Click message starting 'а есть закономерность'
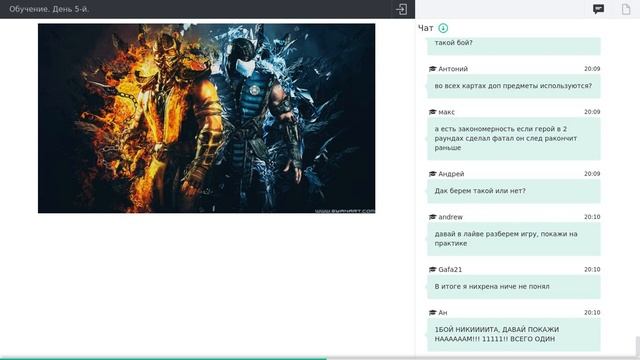Image resolution: width=640 pixels, height=360 pixels. point(514,138)
